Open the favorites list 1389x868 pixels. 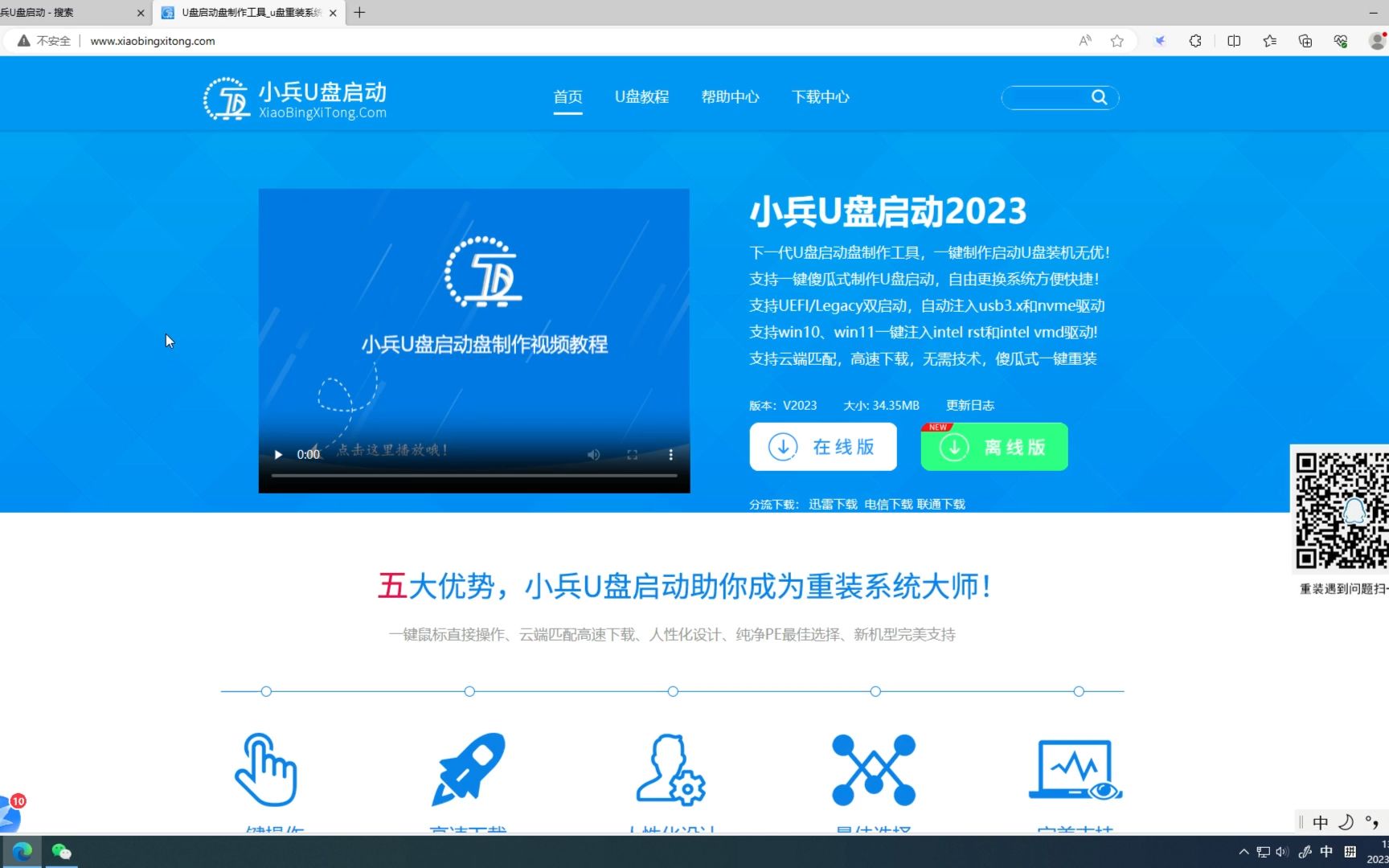click(1270, 41)
